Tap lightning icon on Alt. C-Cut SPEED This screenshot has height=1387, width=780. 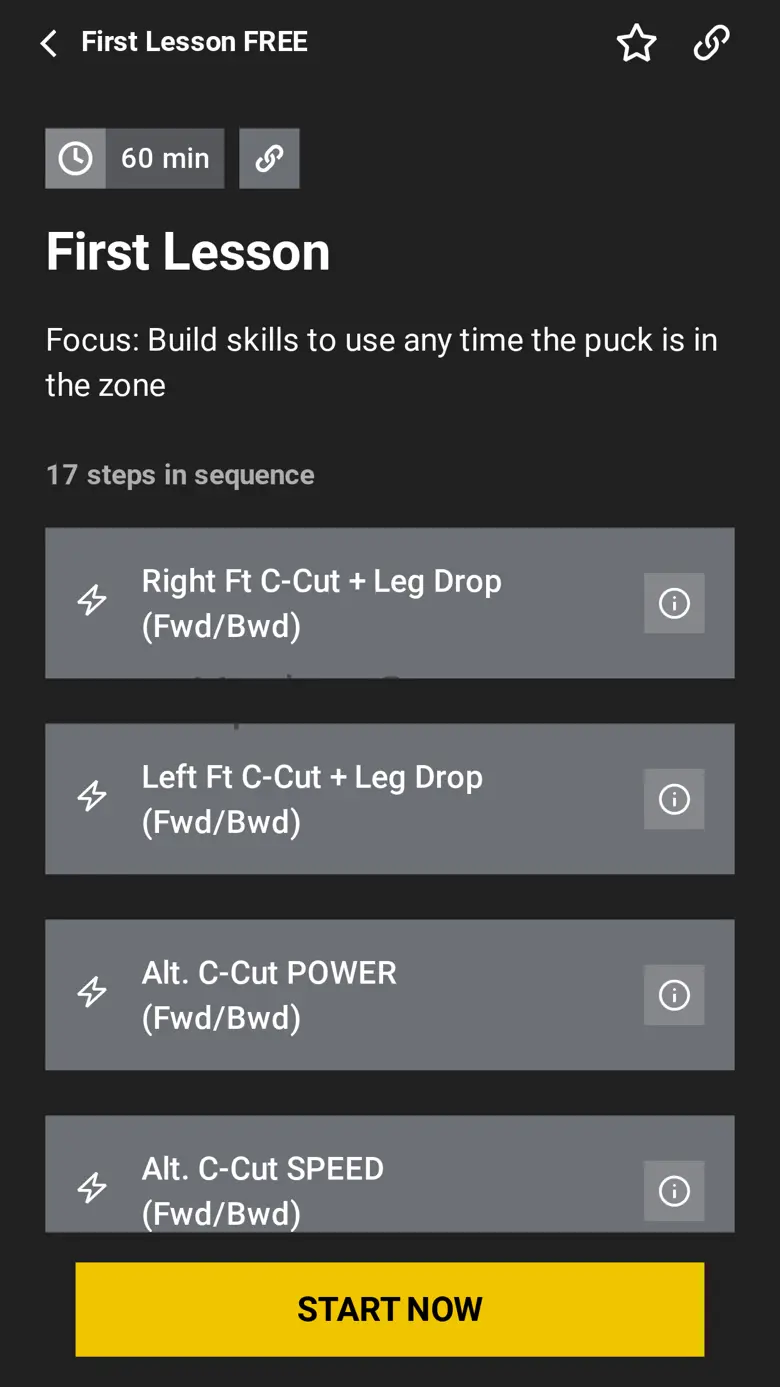point(92,1187)
